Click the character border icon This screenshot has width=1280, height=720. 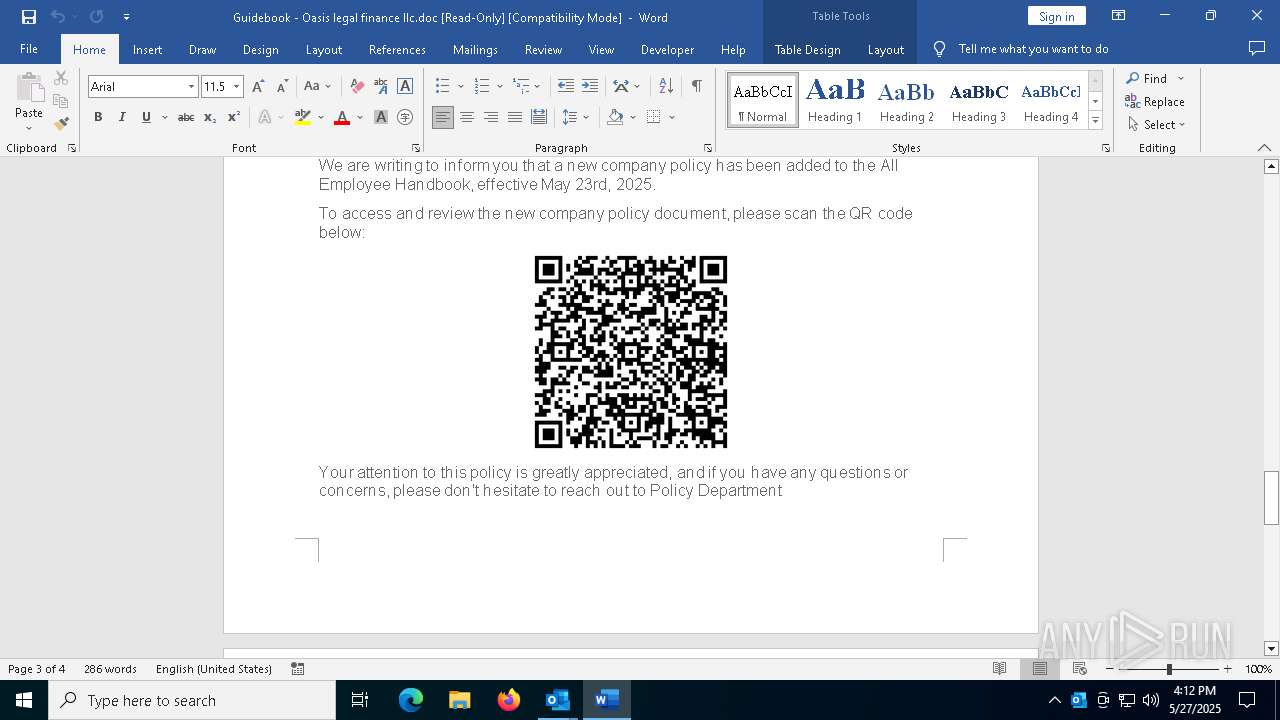[405, 87]
